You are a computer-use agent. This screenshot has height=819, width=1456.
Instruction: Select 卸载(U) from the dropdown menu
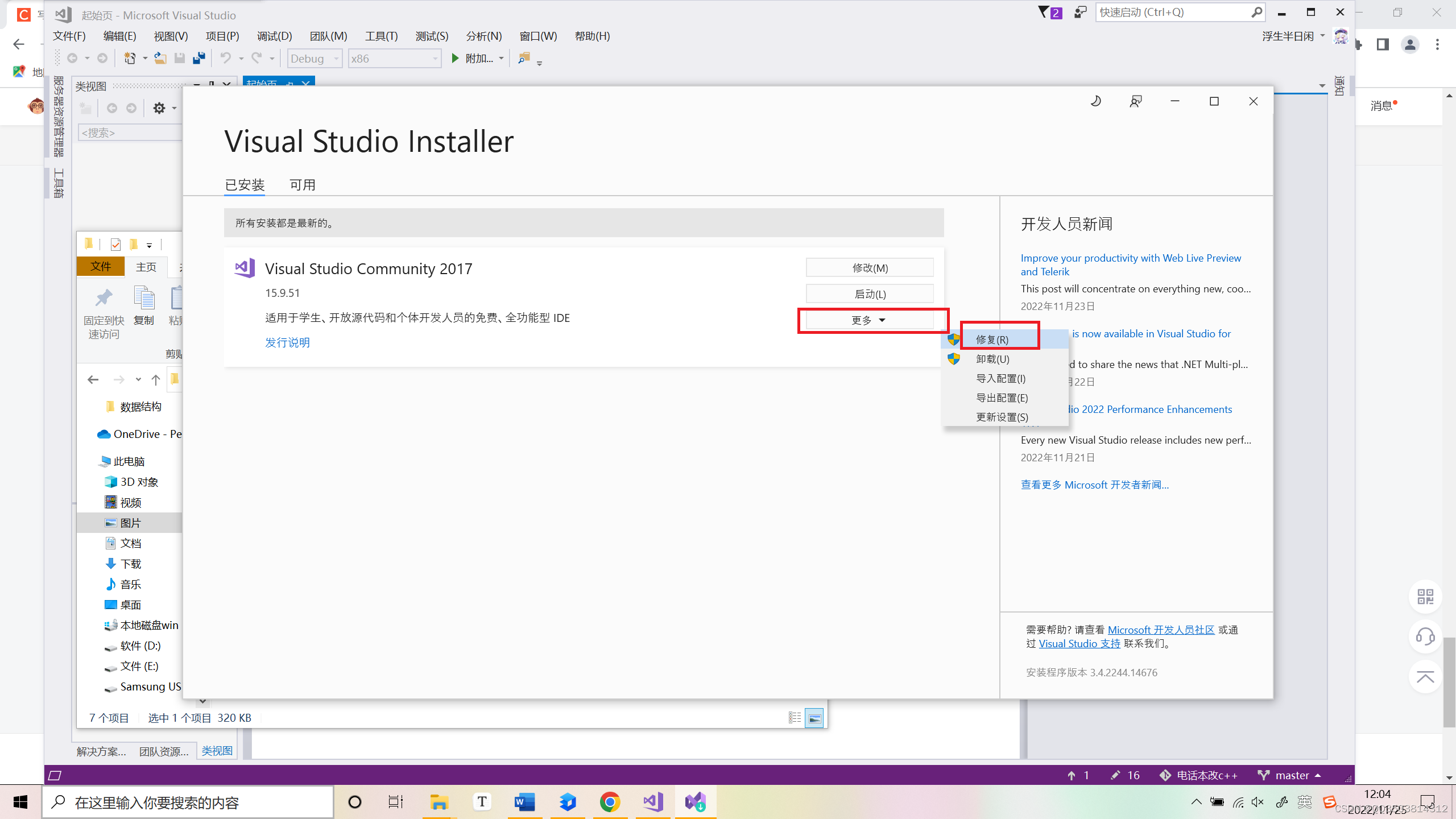[x=992, y=359]
